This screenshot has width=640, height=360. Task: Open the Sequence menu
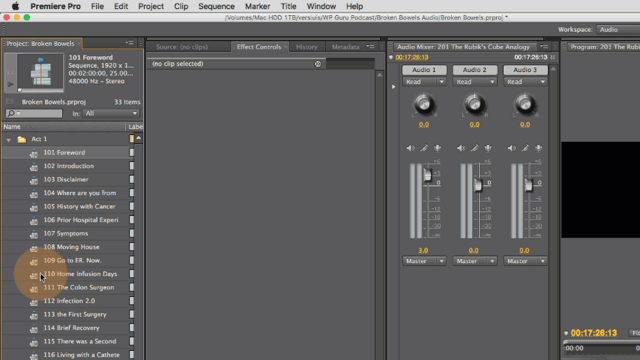[216, 6]
